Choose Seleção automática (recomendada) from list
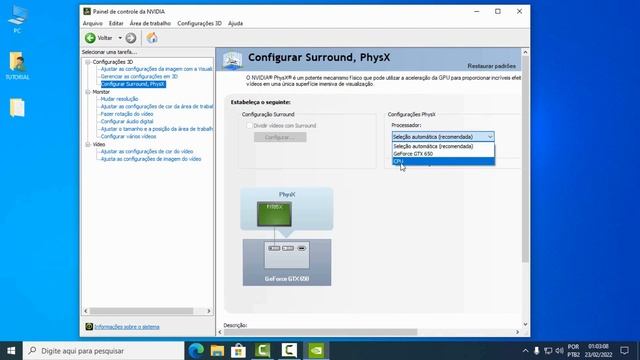Screen dimensions: 640x360 pyautogui.click(x=443, y=146)
